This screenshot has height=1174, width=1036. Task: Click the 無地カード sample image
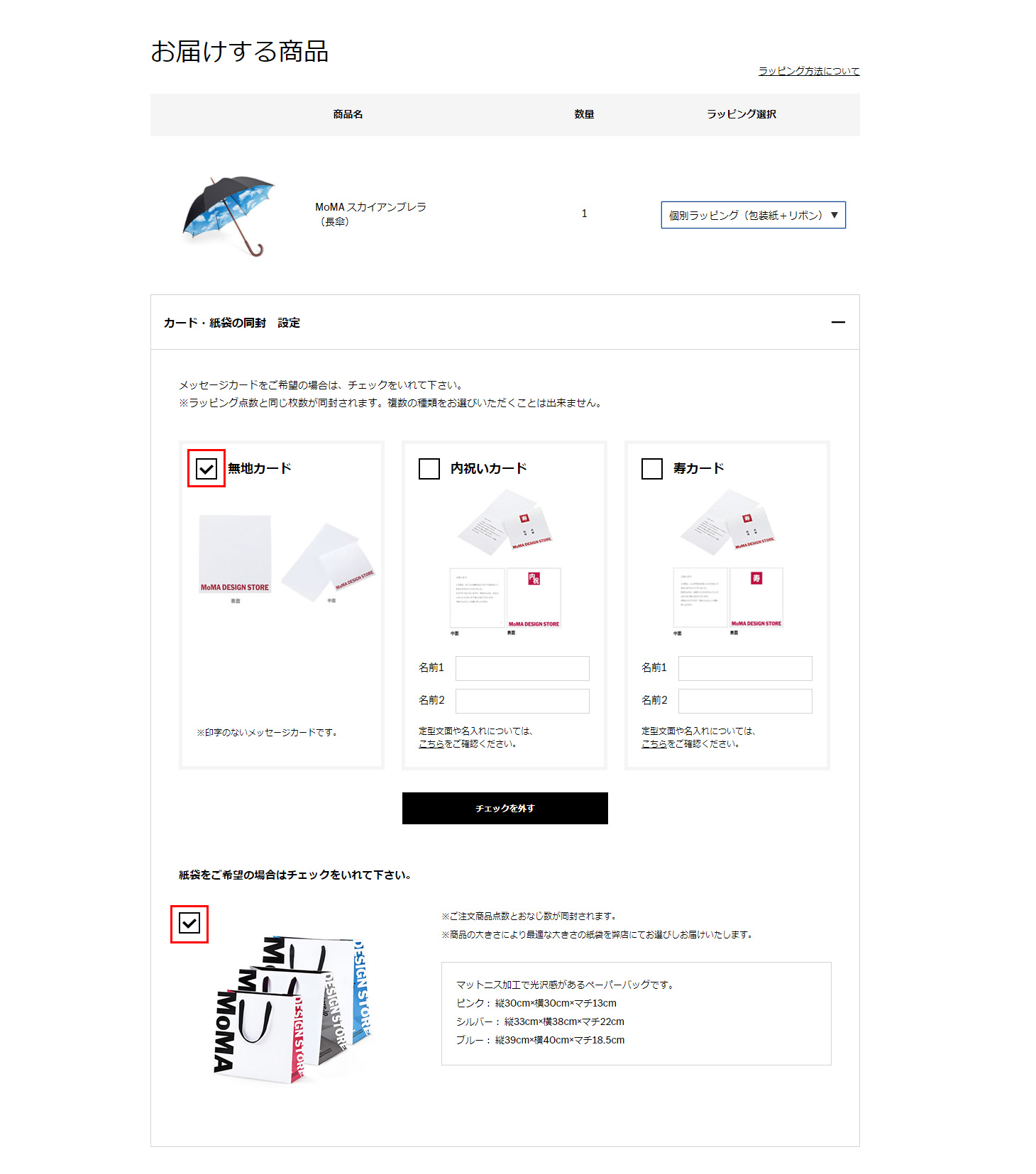(287, 560)
